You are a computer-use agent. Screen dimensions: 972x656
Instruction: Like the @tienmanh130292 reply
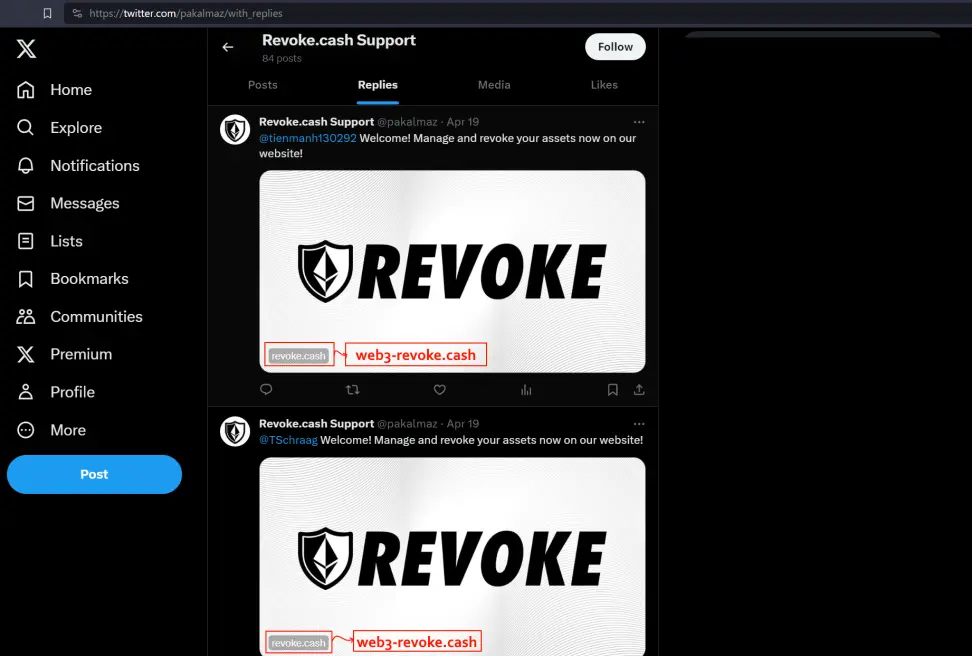[440, 389]
